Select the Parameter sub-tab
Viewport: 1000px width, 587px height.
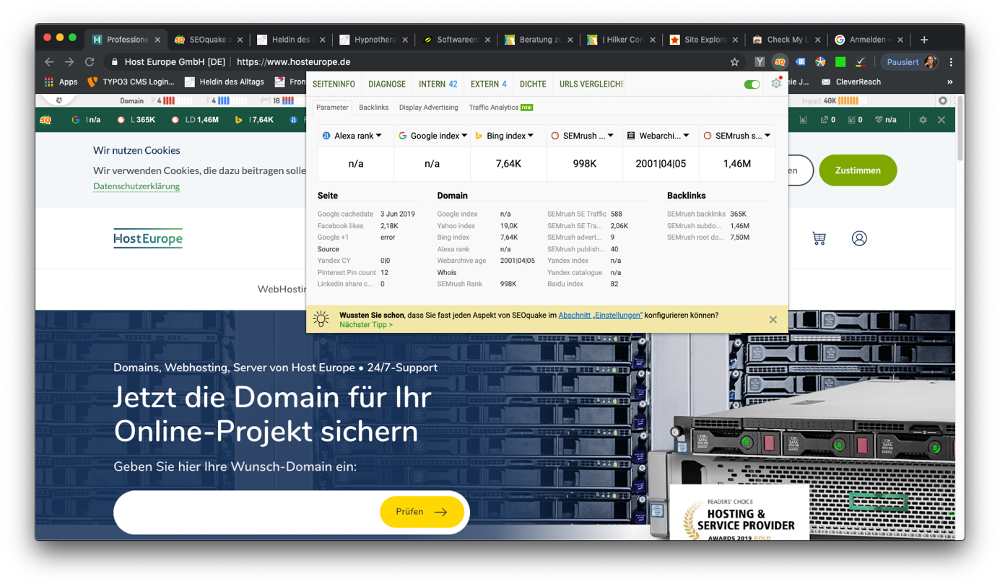click(332, 107)
